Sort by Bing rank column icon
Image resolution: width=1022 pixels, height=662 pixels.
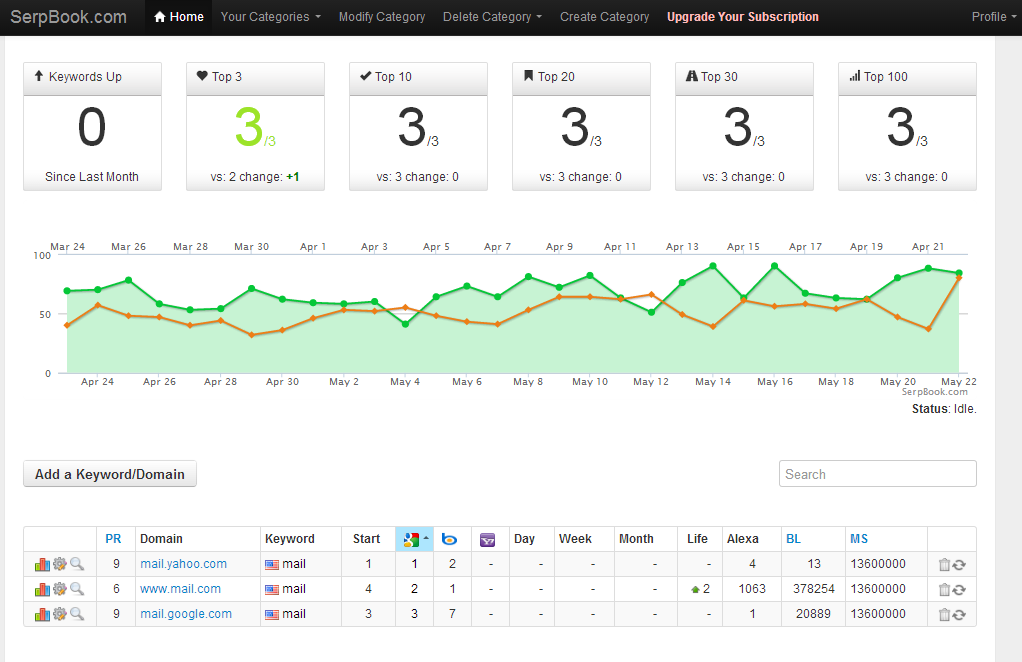(x=449, y=540)
